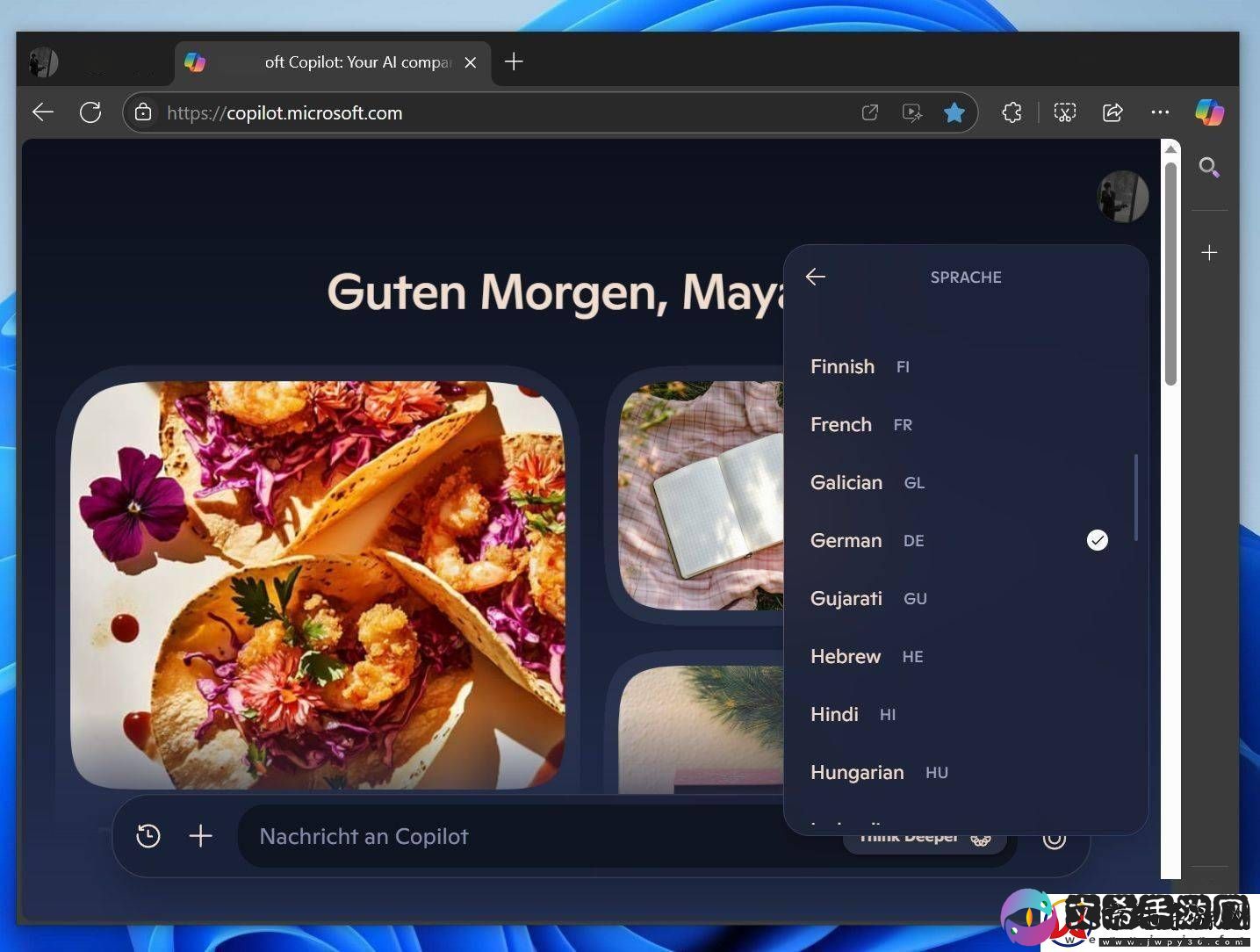Open a new browser tab
This screenshot has height=952, width=1260.
(515, 61)
